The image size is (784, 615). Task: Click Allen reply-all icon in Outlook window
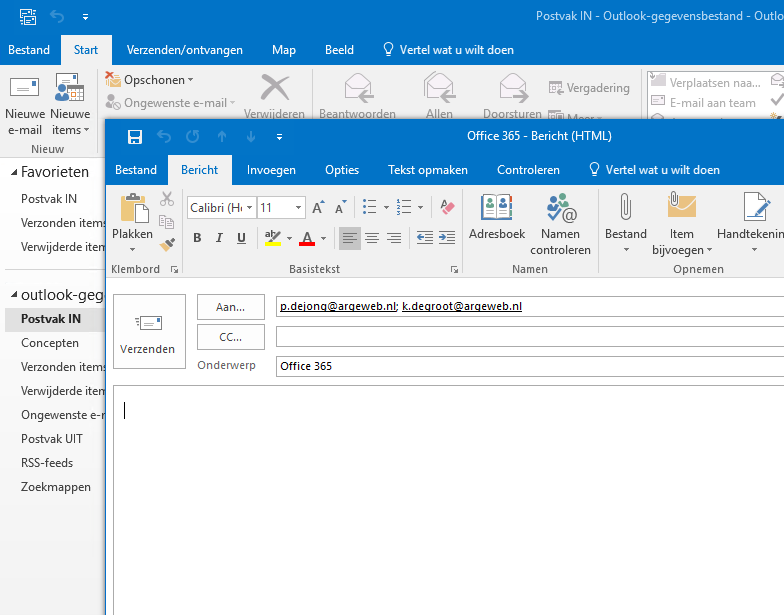click(439, 88)
